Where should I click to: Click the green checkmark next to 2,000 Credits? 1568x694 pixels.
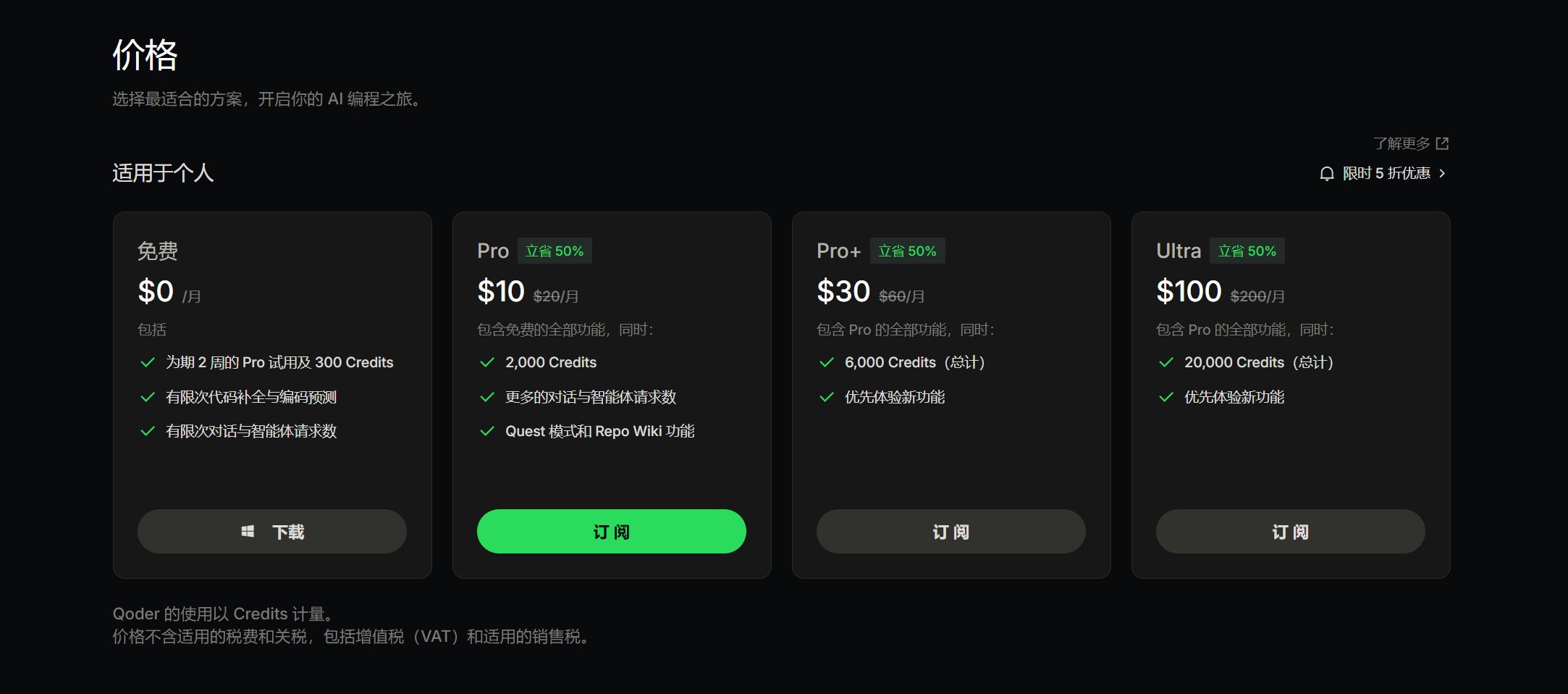[486, 362]
